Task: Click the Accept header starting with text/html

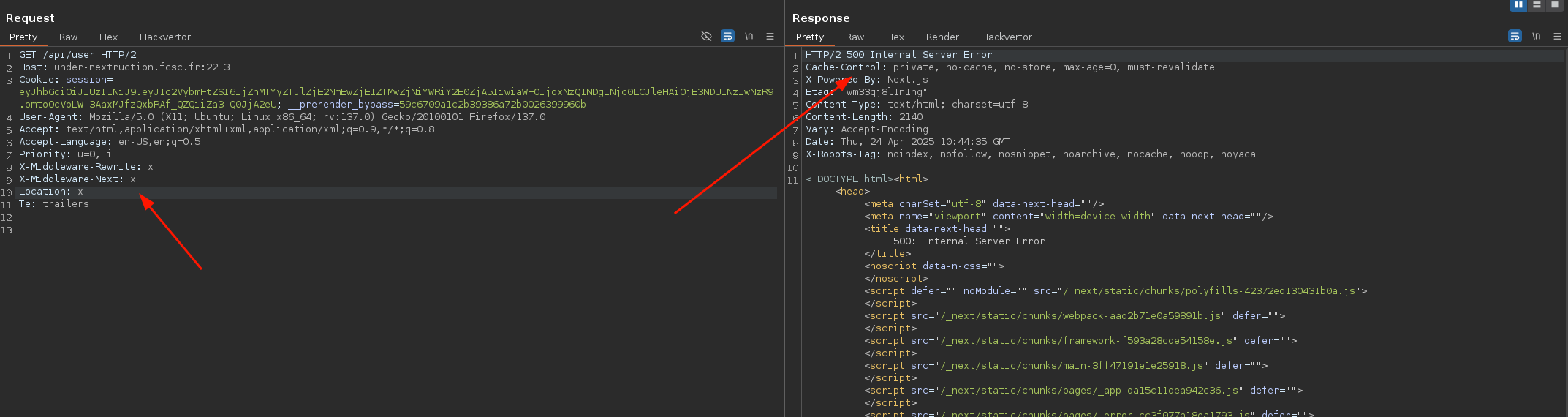Action: click(x=227, y=129)
